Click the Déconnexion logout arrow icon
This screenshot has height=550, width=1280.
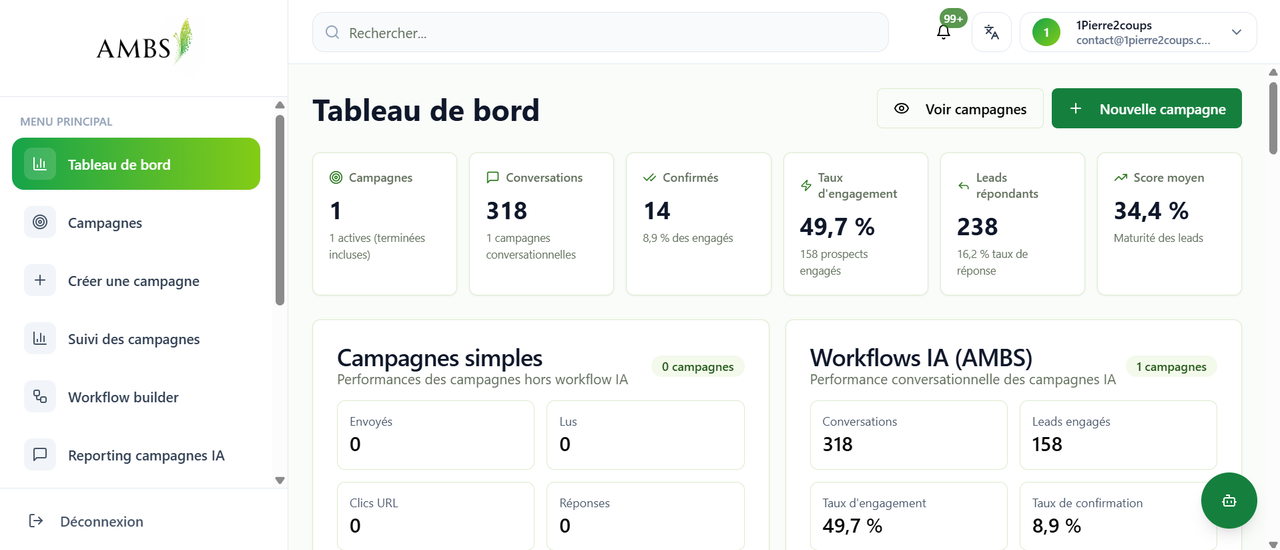point(36,521)
